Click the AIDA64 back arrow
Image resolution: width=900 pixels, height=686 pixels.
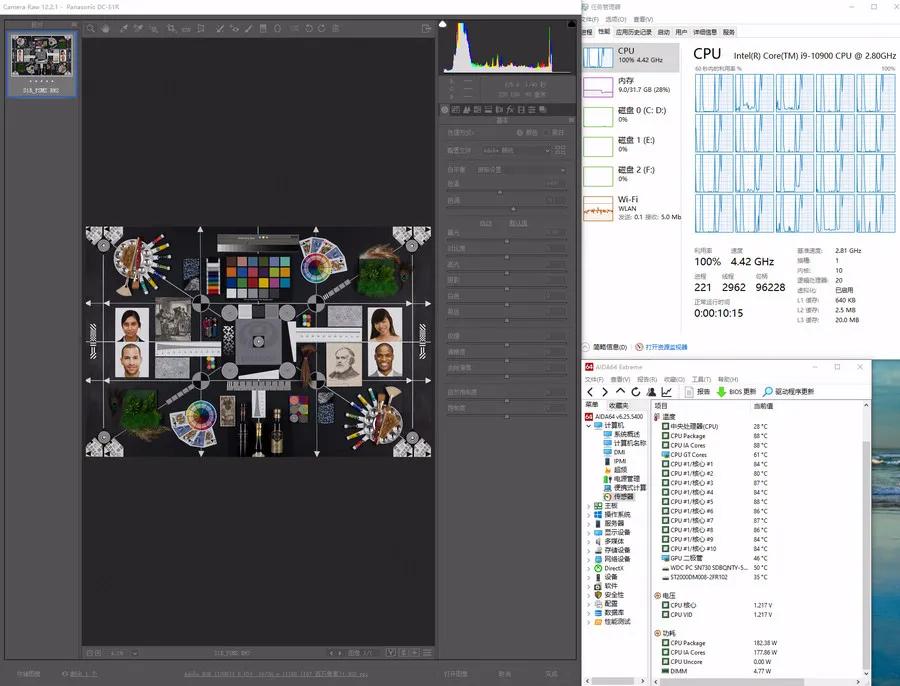click(x=589, y=392)
